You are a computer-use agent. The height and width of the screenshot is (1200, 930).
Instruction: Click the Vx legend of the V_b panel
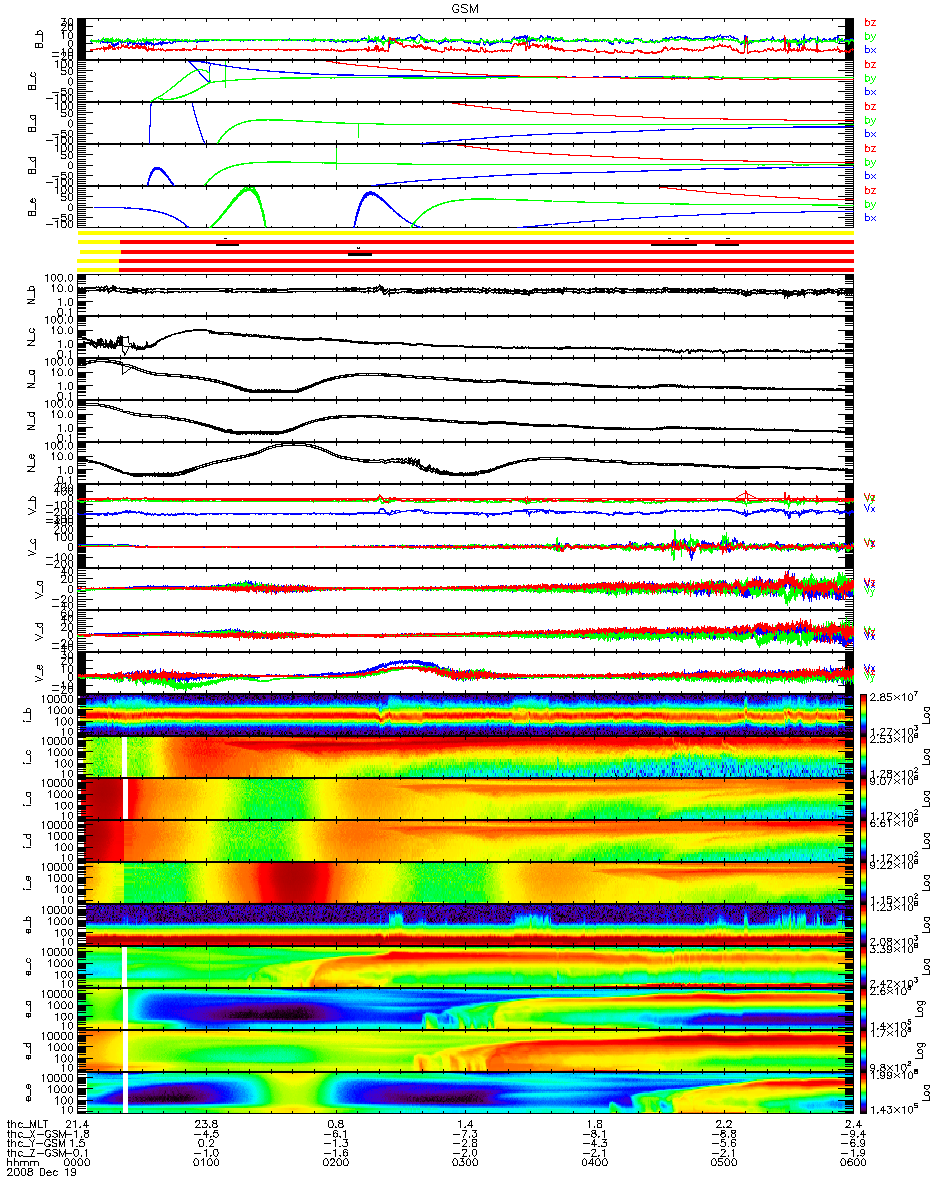870,508
